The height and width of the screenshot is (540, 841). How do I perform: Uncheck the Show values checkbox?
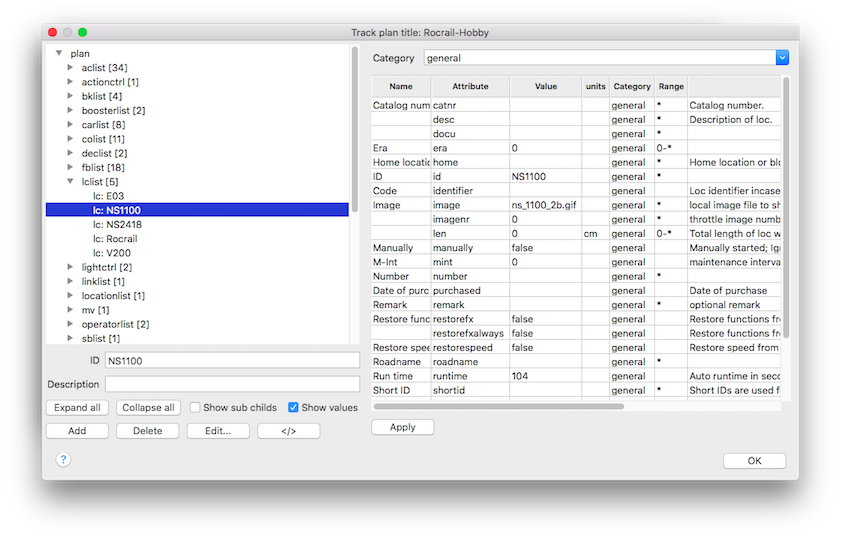coord(293,408)
